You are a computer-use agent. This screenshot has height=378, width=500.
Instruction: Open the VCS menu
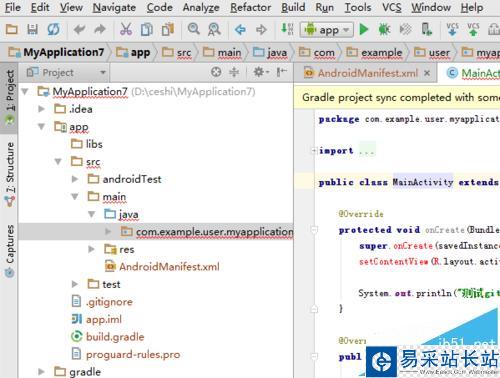[392, 7]
